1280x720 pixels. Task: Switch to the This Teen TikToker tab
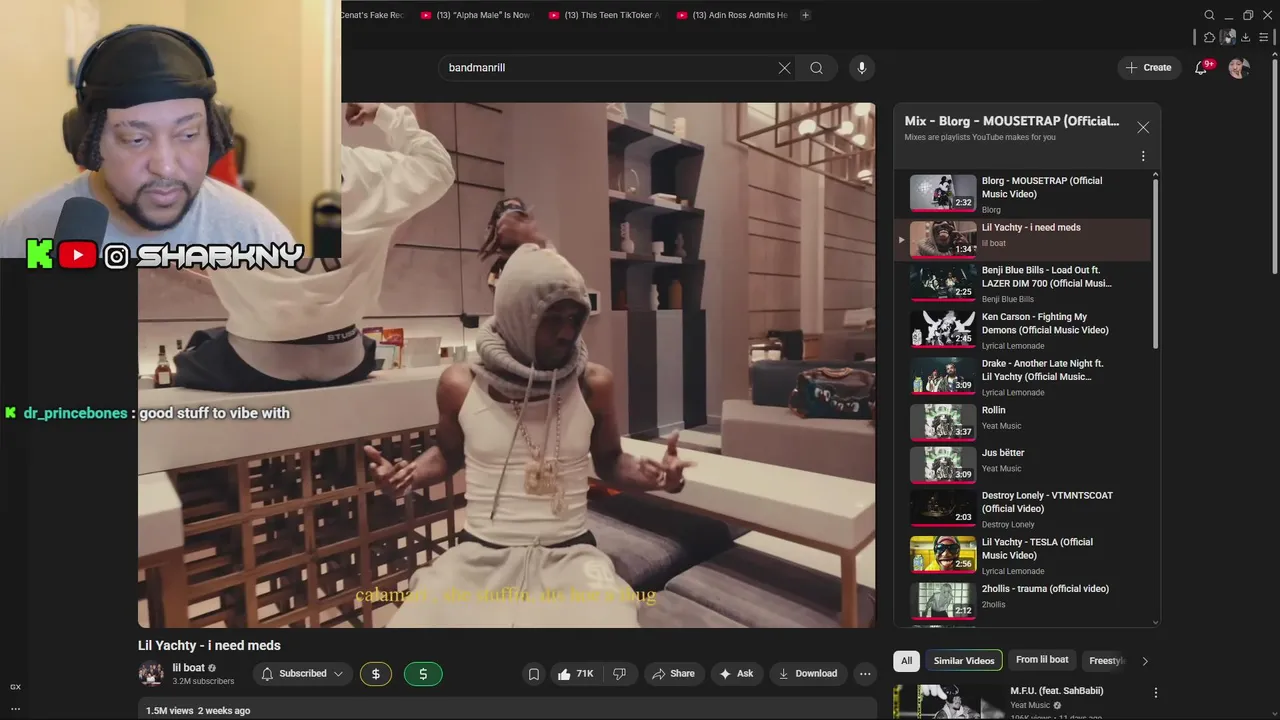coord(605,15)
